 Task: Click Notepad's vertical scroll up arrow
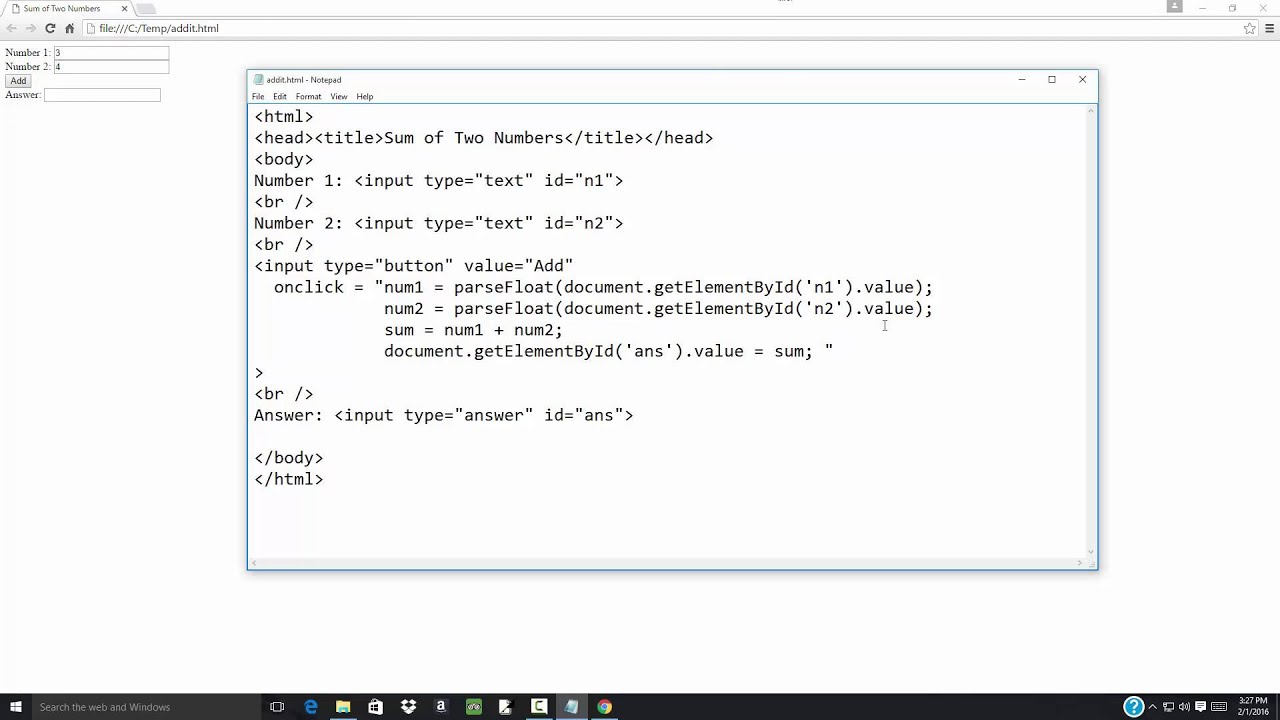(x=1091, y=109)
